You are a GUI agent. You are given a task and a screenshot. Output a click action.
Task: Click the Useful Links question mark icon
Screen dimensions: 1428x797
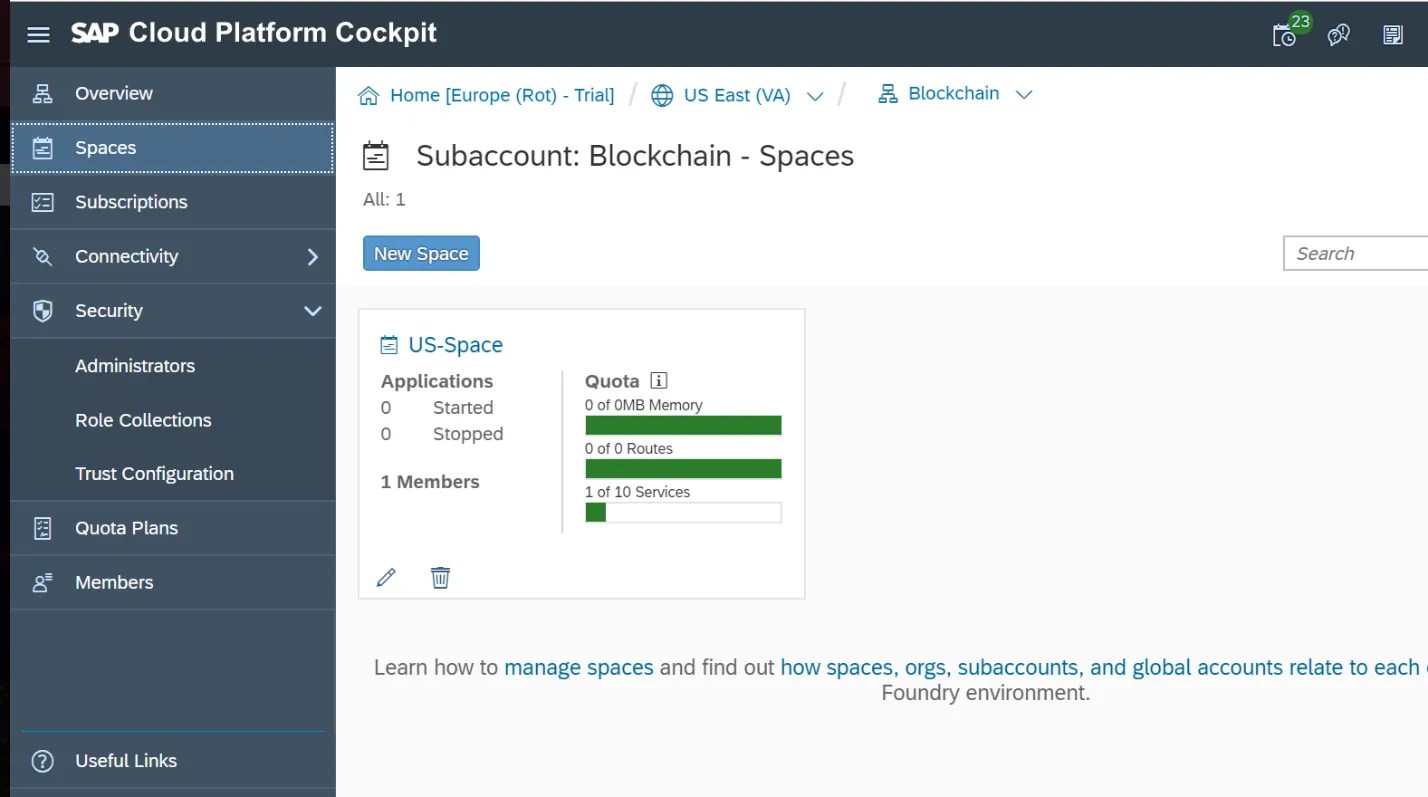(44, 760)
